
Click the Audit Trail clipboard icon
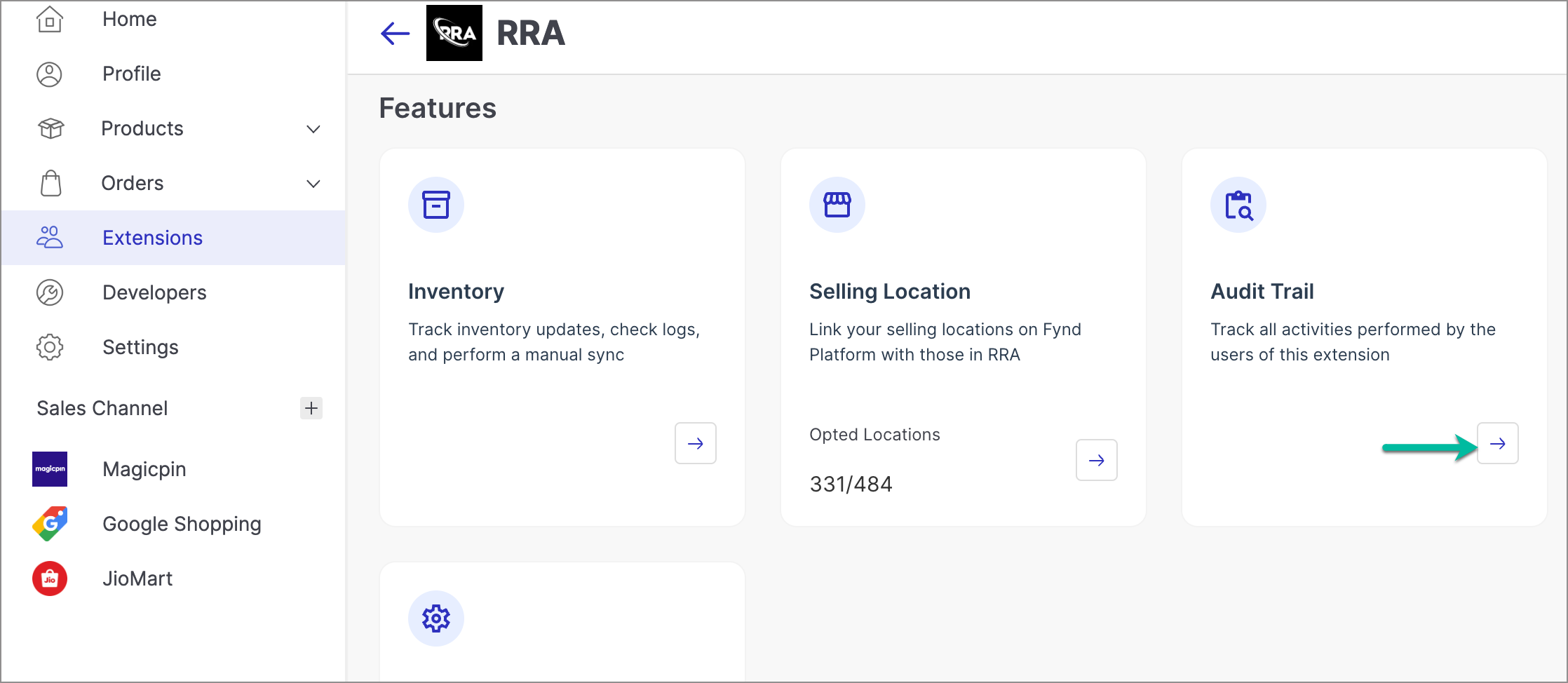point(1238,205)
